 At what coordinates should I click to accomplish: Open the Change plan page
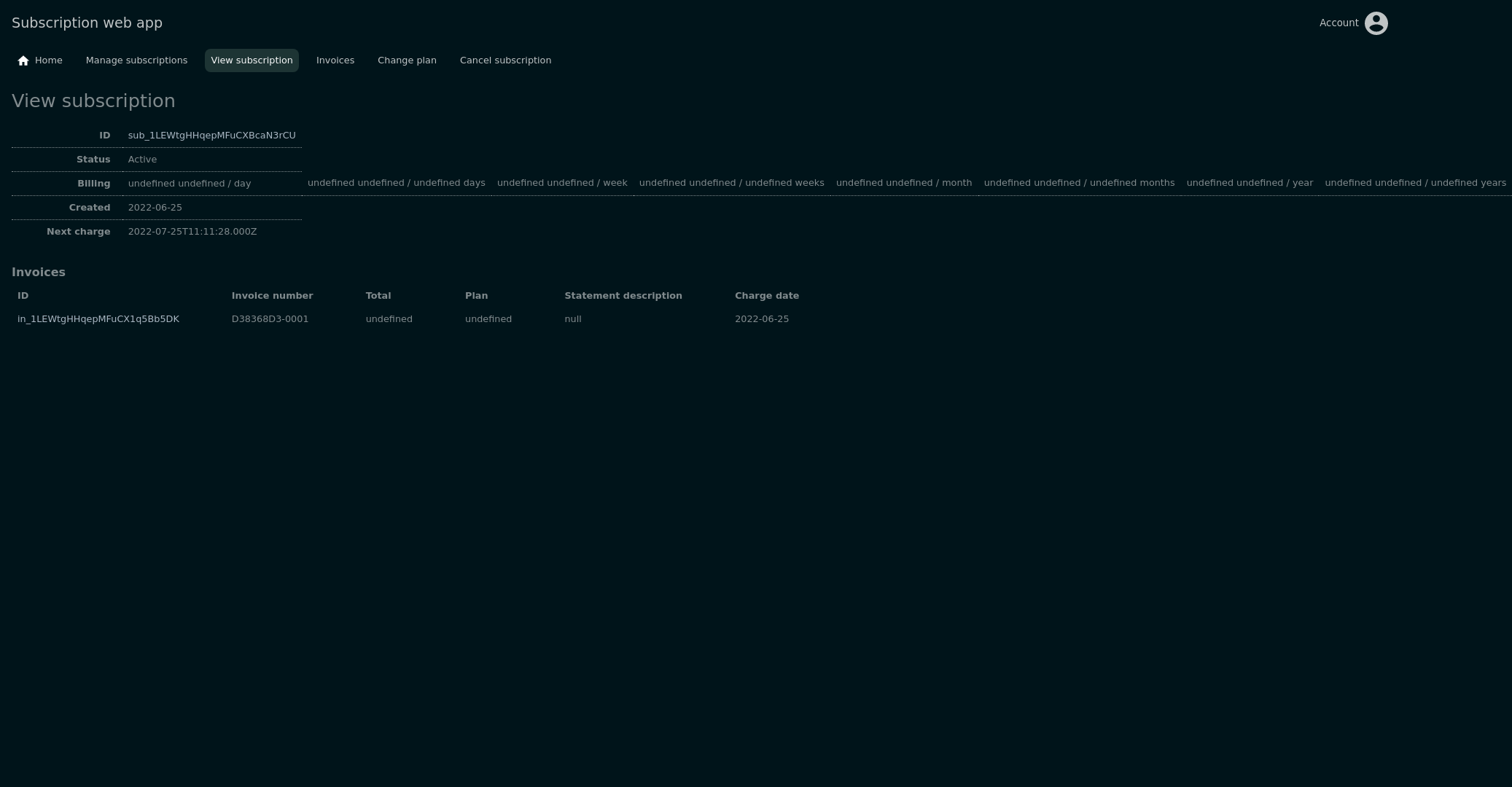[407, 60]
